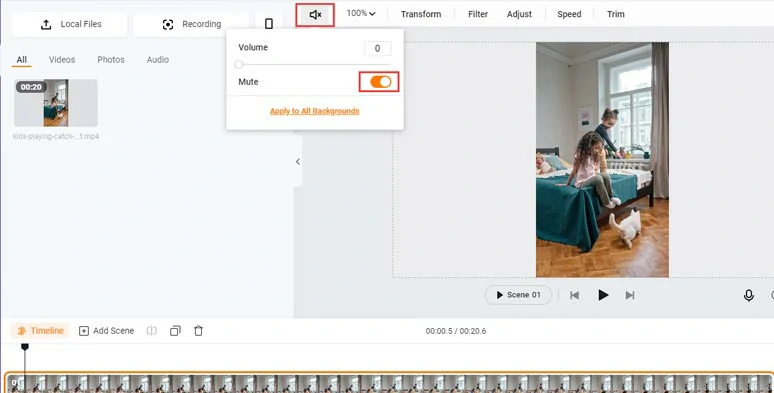Viewport: 774px width, 393px height.
Task: Select the mobile aspect ratio phone icon
Action: tap(269, 24)
